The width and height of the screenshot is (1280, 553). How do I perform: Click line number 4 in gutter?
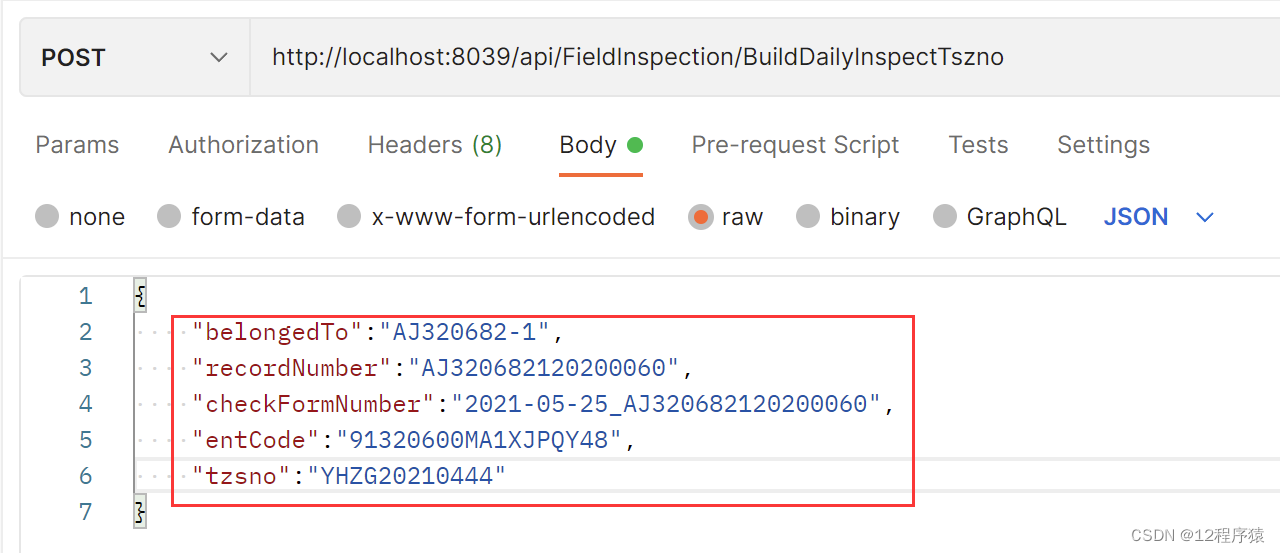pos(86,404)
